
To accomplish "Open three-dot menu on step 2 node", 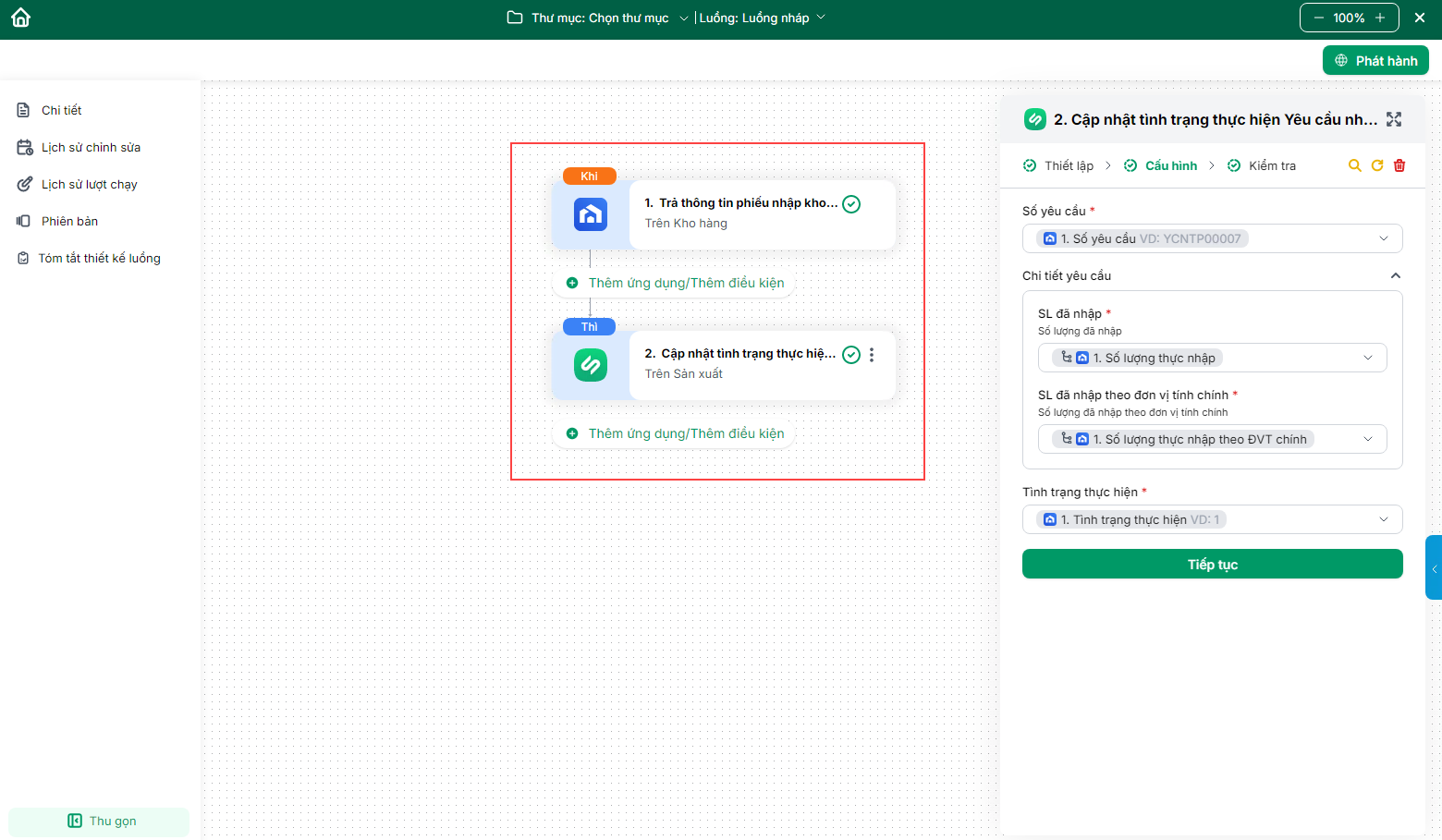I will 872,355.
